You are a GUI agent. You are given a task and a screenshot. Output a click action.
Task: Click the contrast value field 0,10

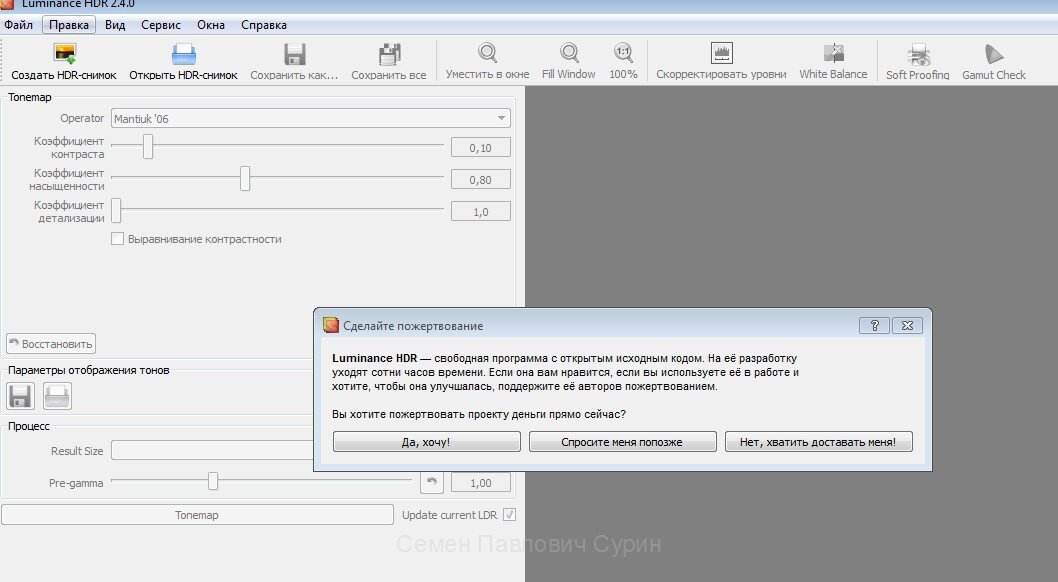click(x=480, y=148)
